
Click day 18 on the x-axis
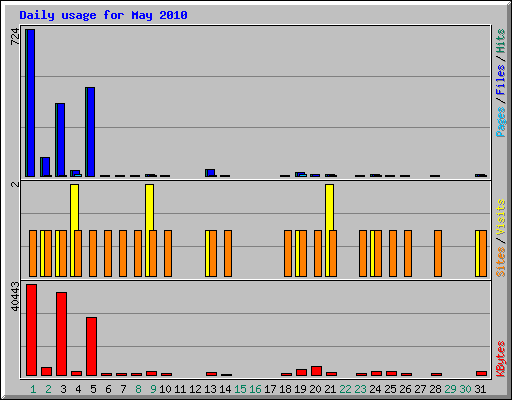point(285,389)
